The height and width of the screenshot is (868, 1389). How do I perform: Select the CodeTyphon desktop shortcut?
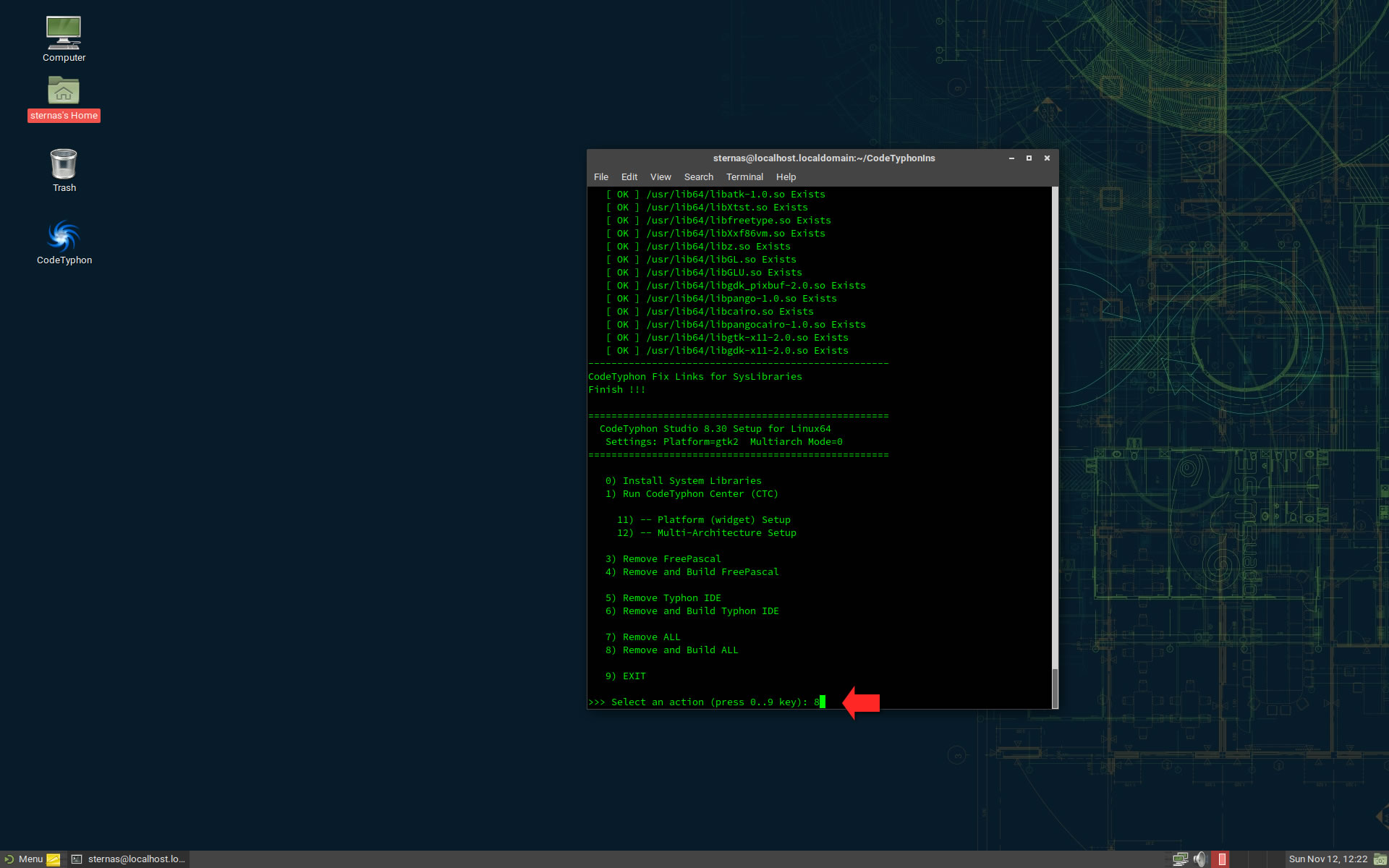(64, 236)
